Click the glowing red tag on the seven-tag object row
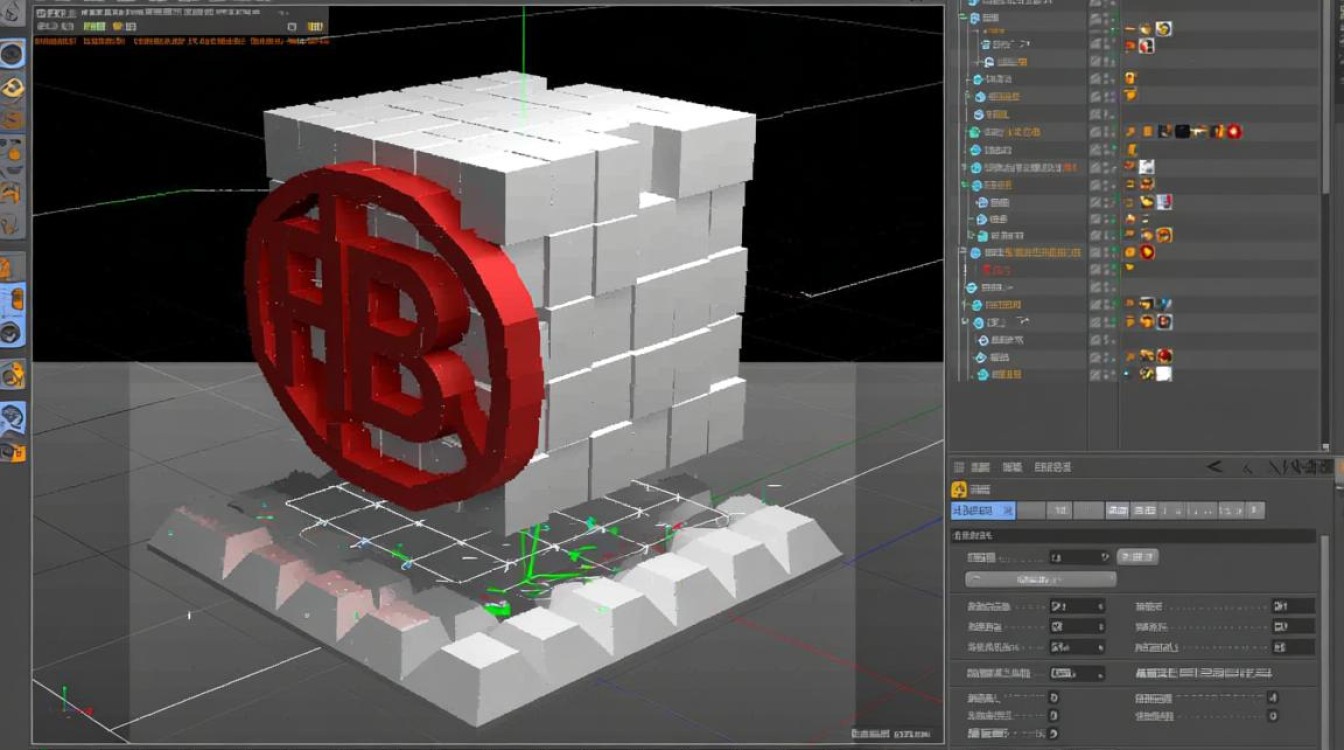Screen dimensions: 1344x750 click(1234, 131)
